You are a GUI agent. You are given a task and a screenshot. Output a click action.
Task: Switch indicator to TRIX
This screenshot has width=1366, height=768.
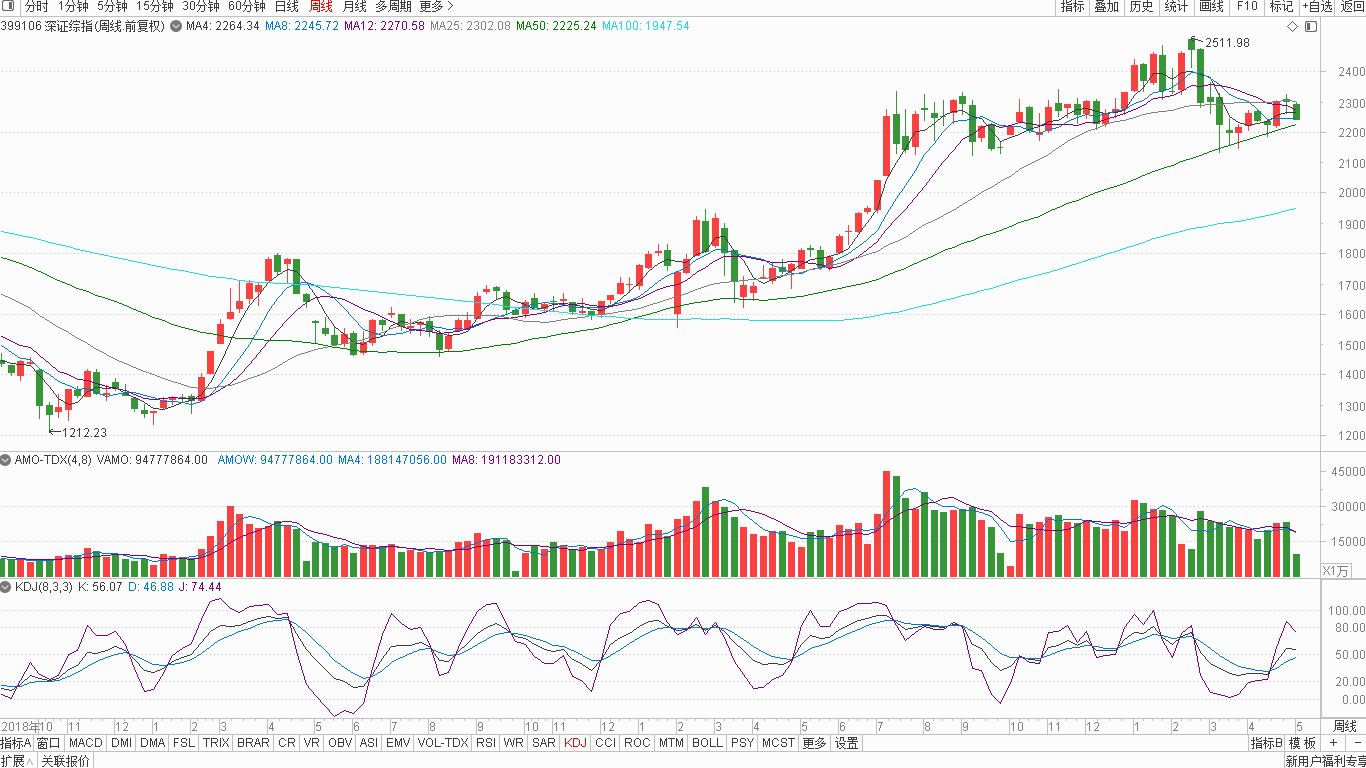coord(216,743)
